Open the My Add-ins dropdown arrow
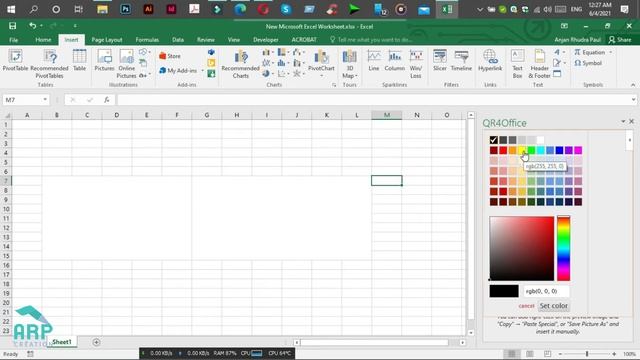This screenshot has width=640, height=360. 202,71
